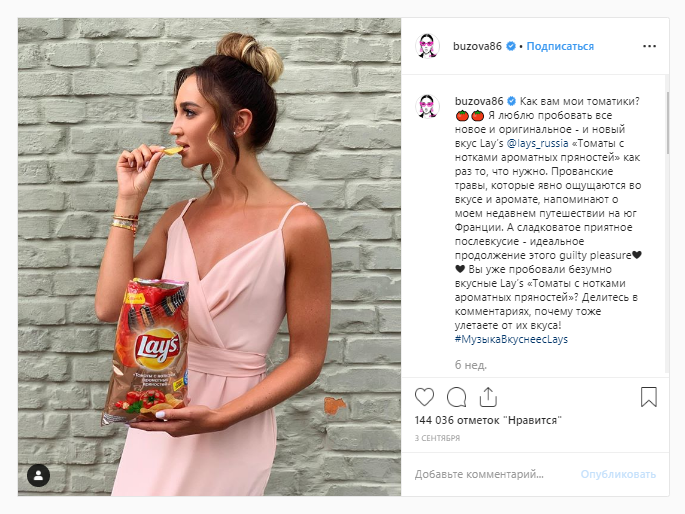
Task: Open the buzova86 username in caption
Action: [479, 101]
